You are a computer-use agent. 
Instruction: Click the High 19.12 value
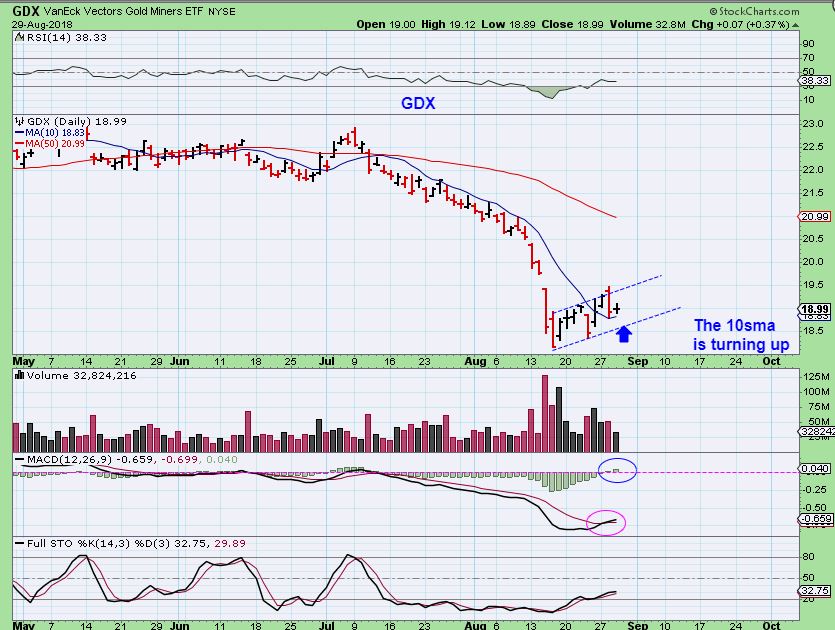[448, 24]
